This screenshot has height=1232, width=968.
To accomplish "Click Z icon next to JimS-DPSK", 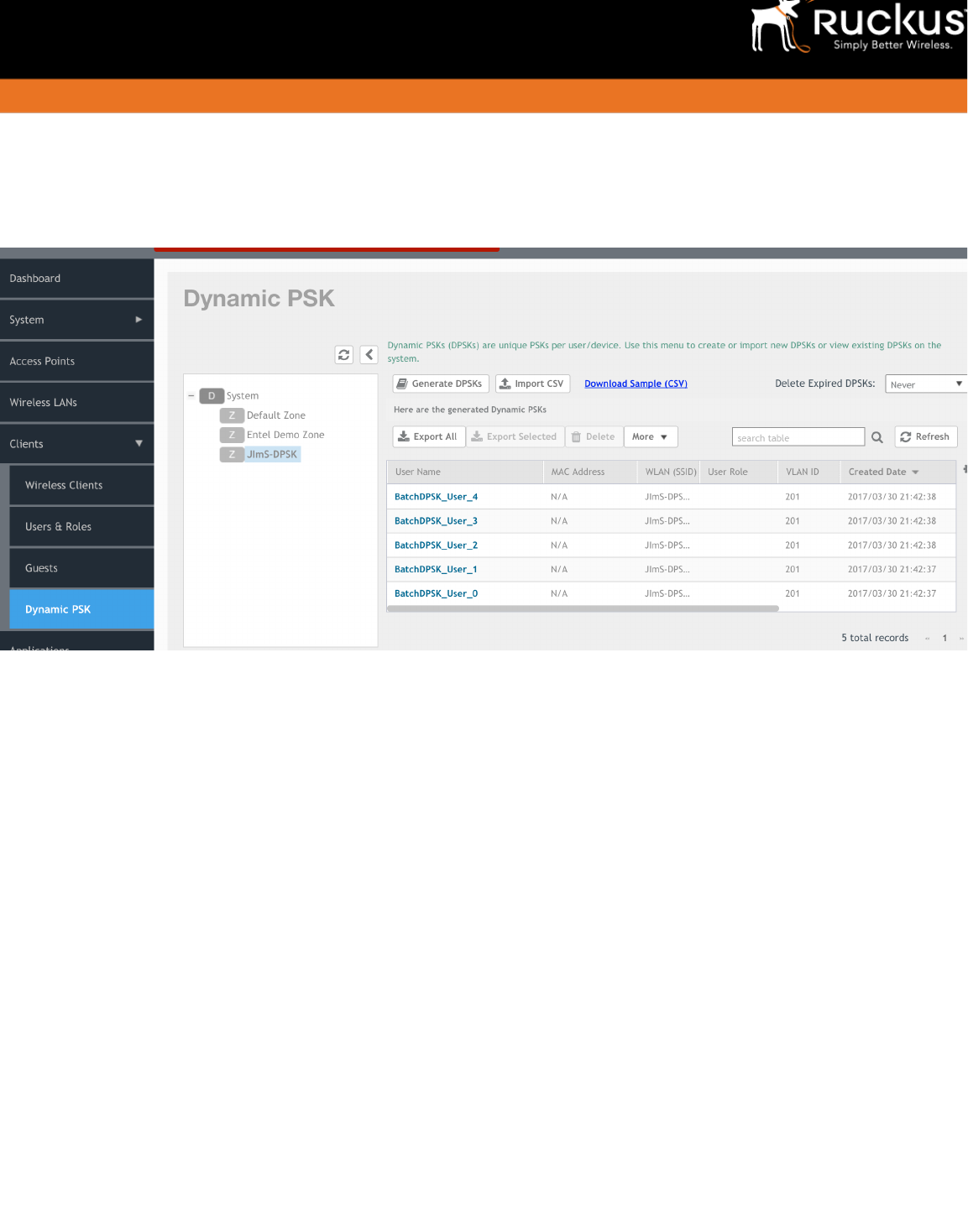I will [x=232, y=454].
